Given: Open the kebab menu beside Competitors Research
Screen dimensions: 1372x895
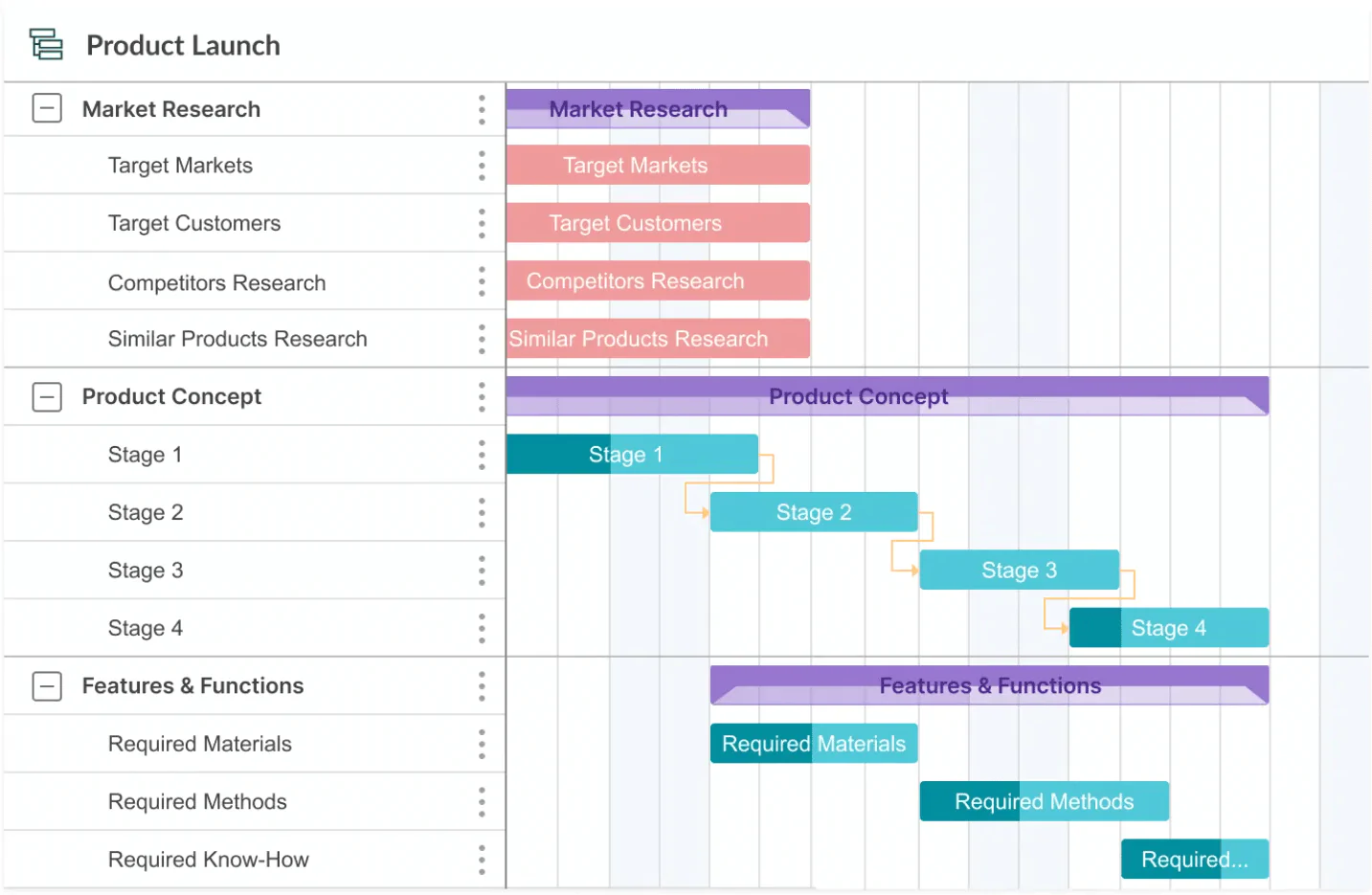Looking at the screenshot, I should coord(482,281).
